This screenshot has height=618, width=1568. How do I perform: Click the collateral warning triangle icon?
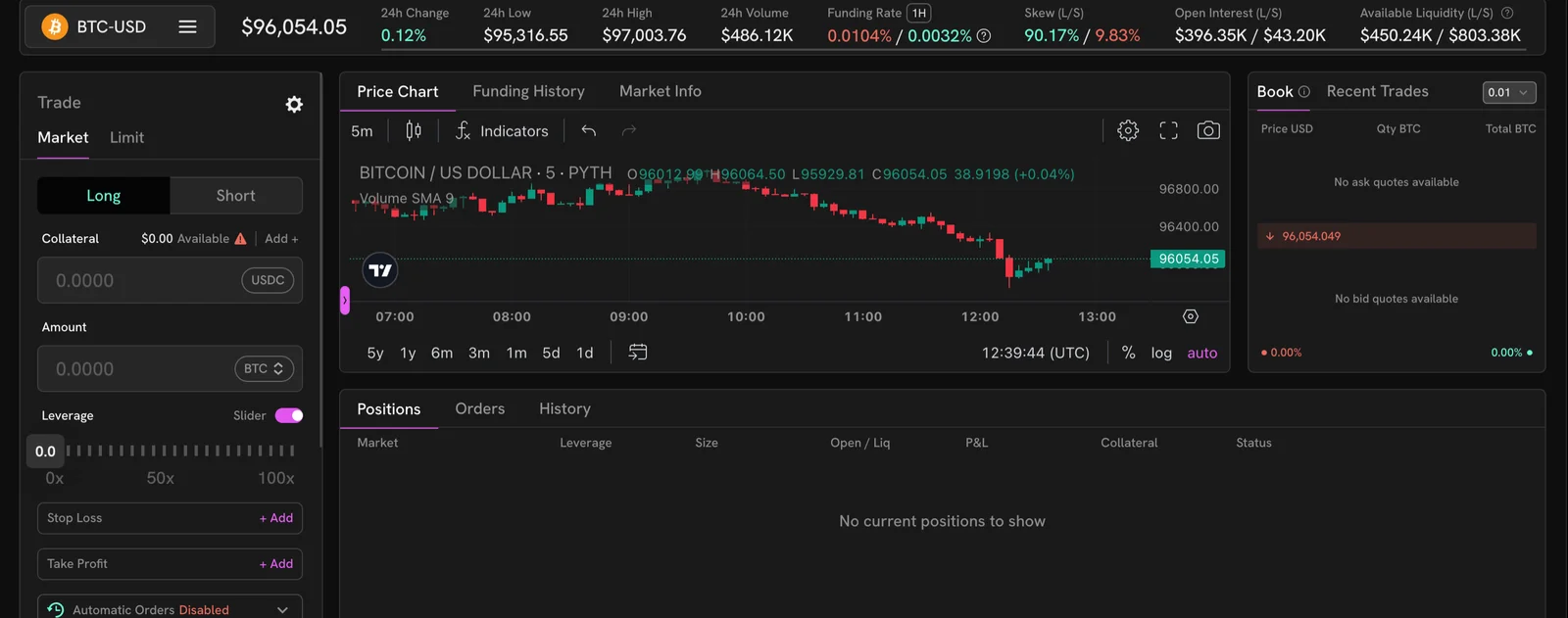point(240,238)
